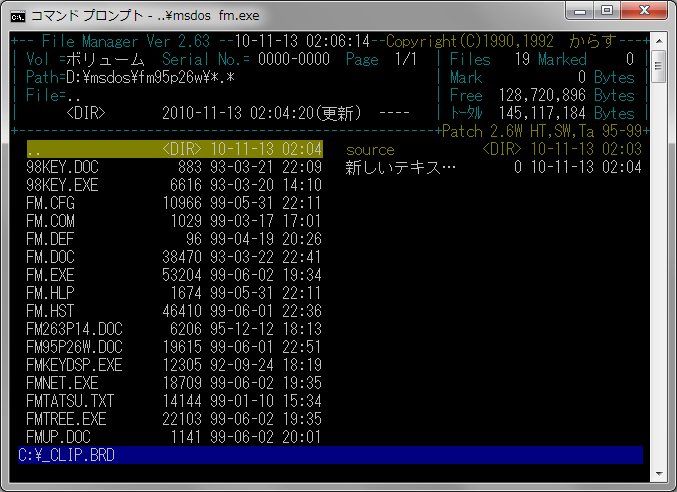Click the Mark 0 Bytes value
The width and height of the screenshot is (677, 492).
click(x=542, y=78)
